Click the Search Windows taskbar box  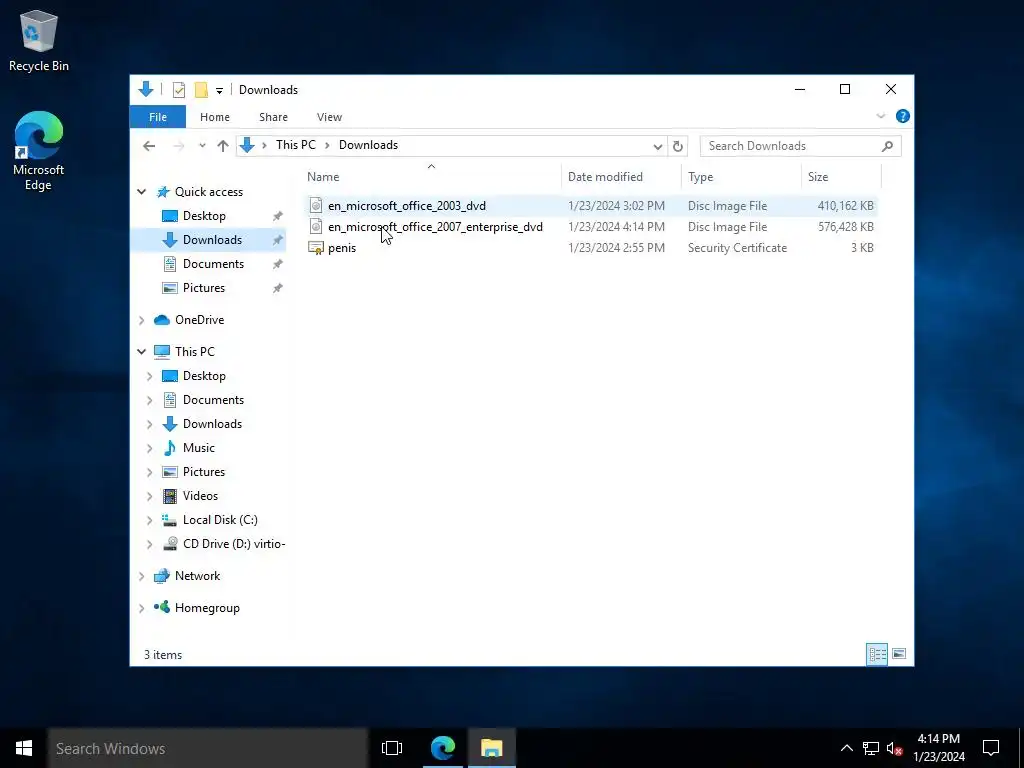[x=208, y=748]
